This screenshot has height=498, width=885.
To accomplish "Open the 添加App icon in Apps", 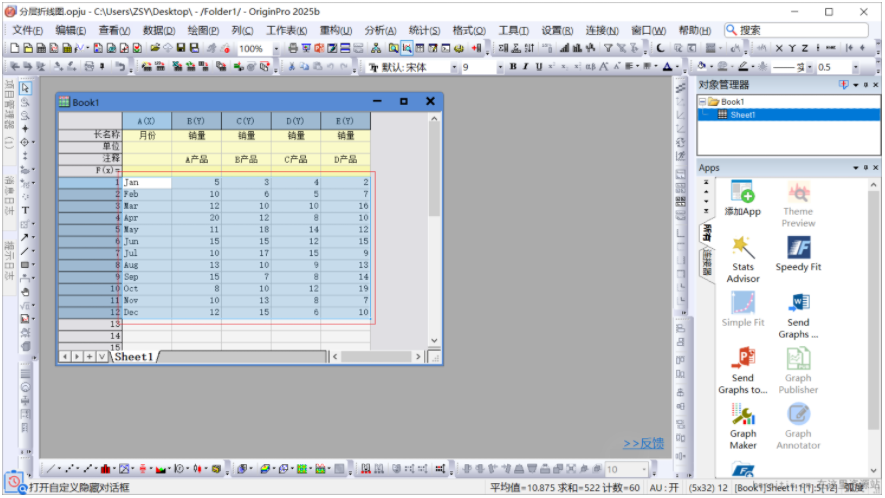I will [x=743, y=198].
